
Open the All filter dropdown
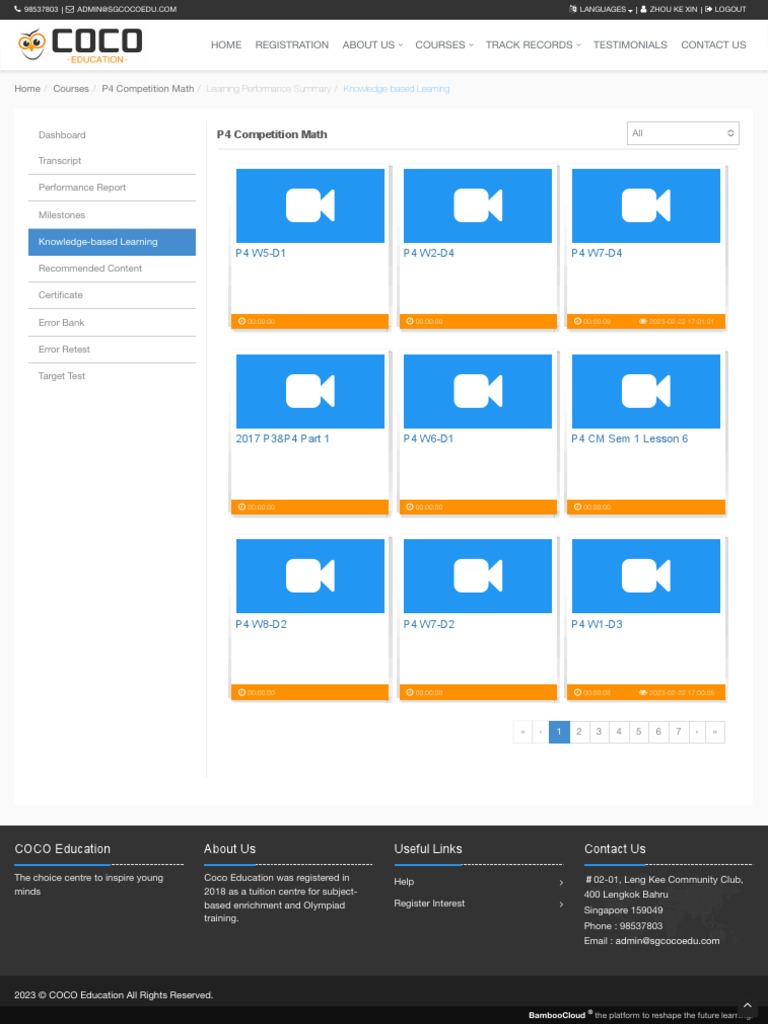click(683, 133)
